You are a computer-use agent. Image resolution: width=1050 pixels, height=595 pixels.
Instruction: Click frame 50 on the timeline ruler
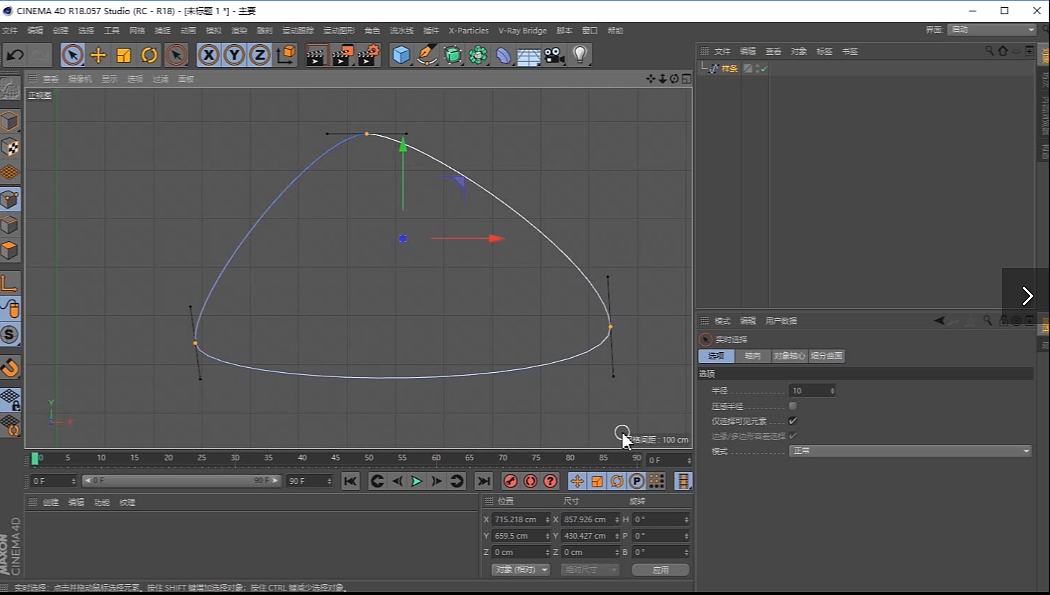click(x=369, y=458)
